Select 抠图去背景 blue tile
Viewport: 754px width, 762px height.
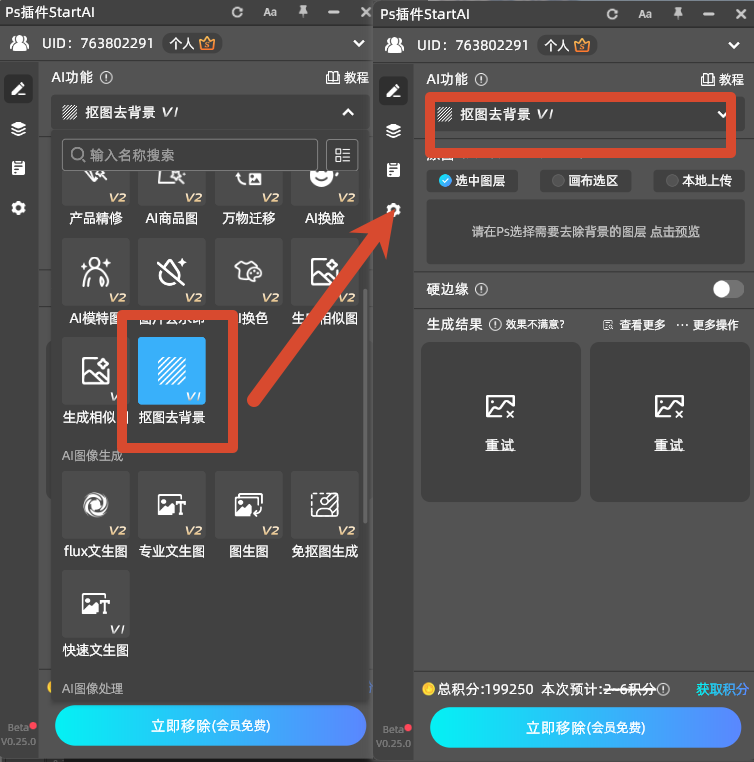click(x=171, y=370)
